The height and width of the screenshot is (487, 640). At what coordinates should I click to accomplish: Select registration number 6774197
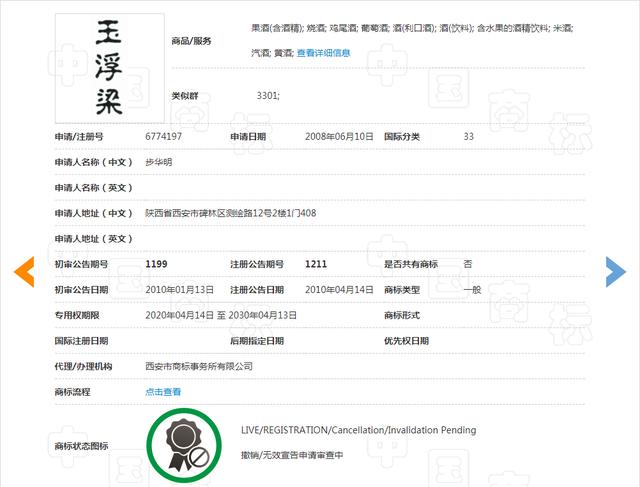164,136
